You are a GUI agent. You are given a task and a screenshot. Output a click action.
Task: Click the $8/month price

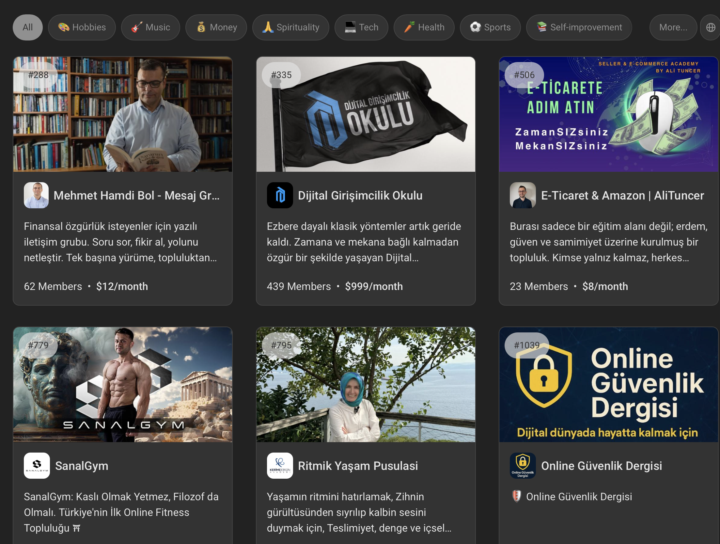coord(605,286)
